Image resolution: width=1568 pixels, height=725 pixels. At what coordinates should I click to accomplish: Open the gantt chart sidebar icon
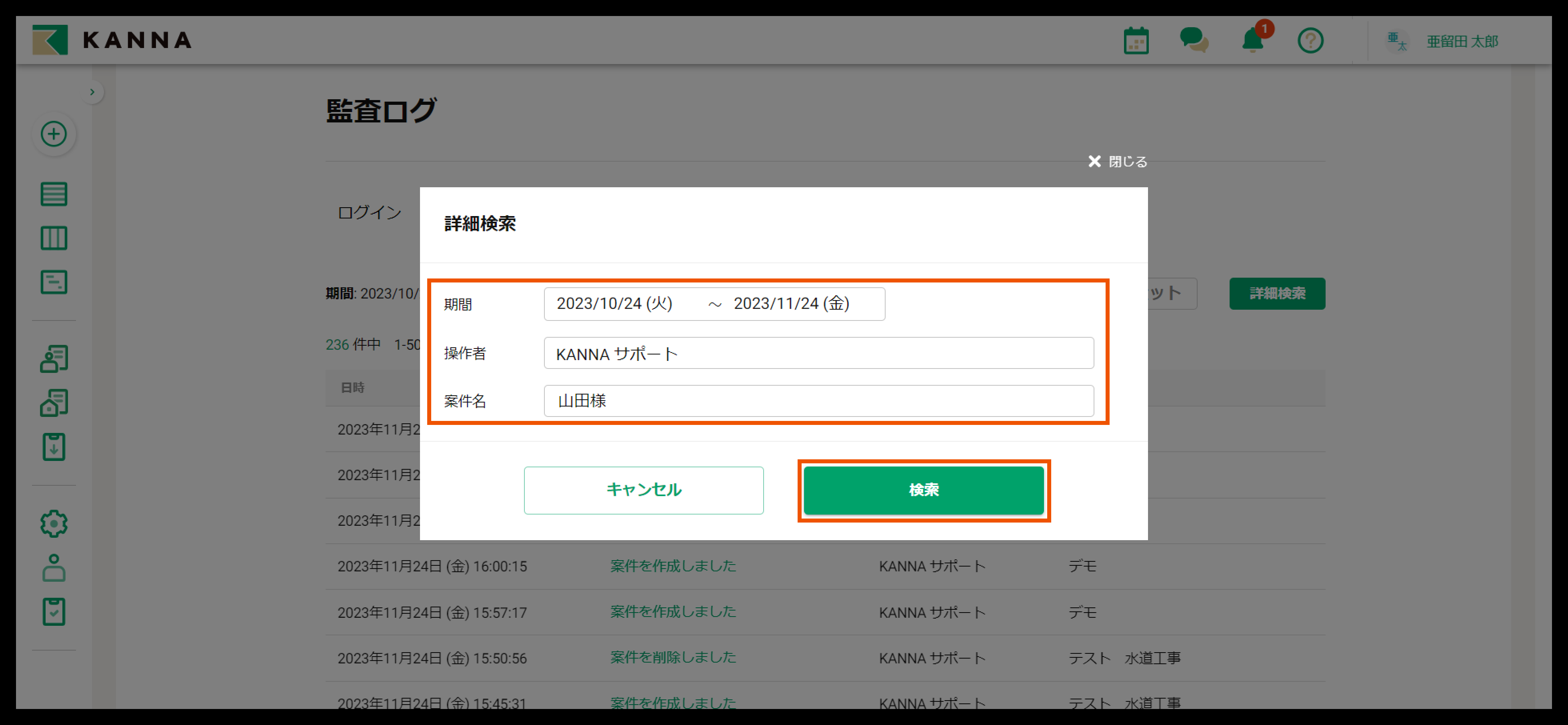54,282
